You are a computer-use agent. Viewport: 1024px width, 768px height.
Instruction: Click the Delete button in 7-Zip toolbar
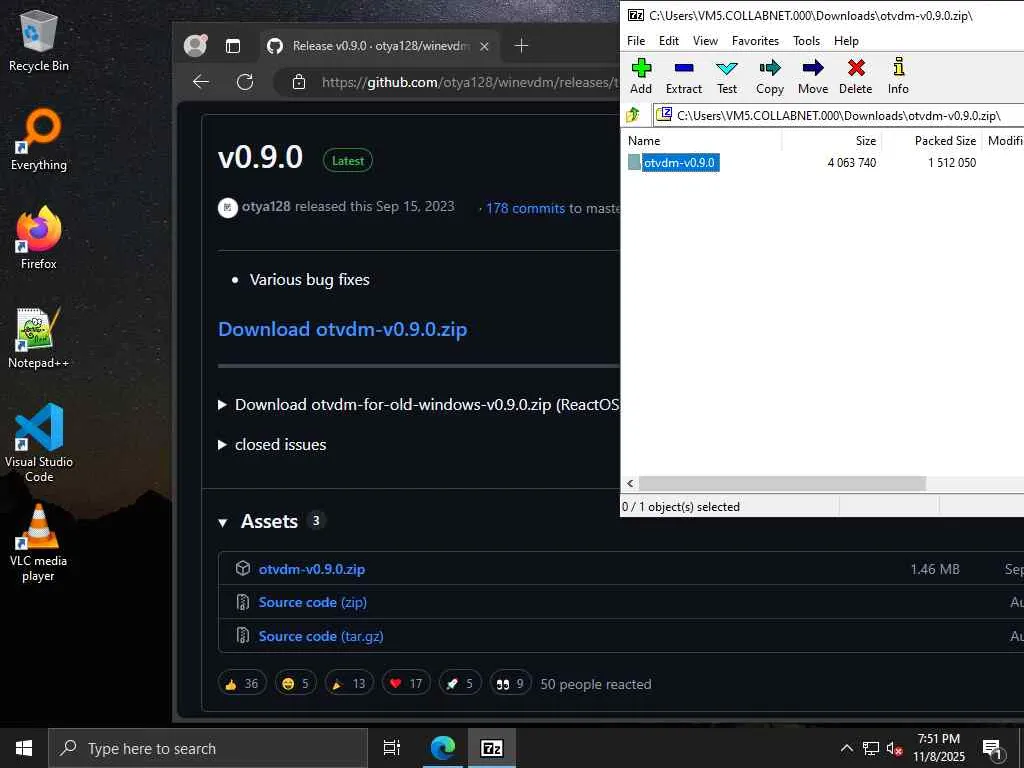pyautogui.click(x=856, y=76)
